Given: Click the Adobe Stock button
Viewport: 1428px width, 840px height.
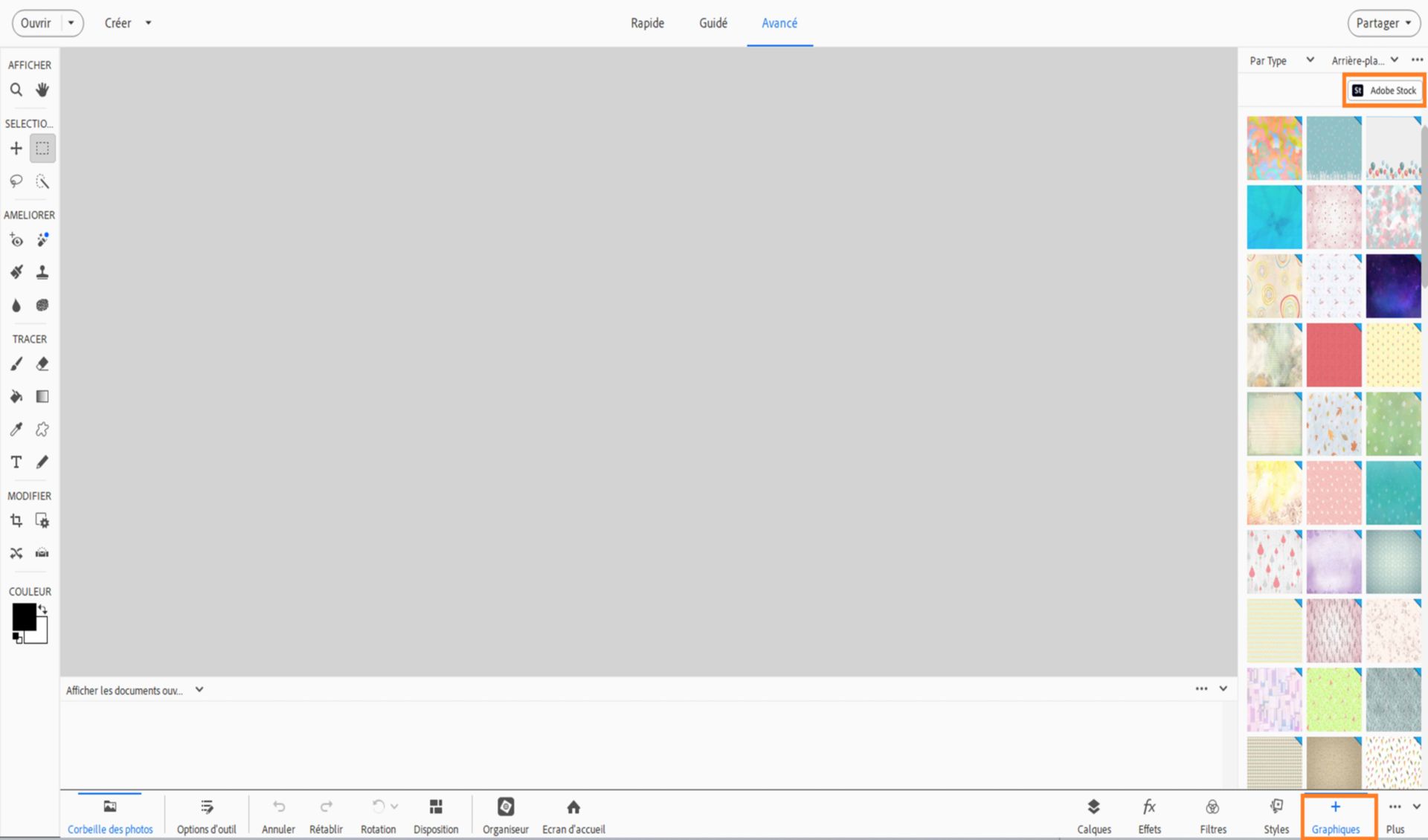Looking at the screenshot, I should pos(1384,91).
